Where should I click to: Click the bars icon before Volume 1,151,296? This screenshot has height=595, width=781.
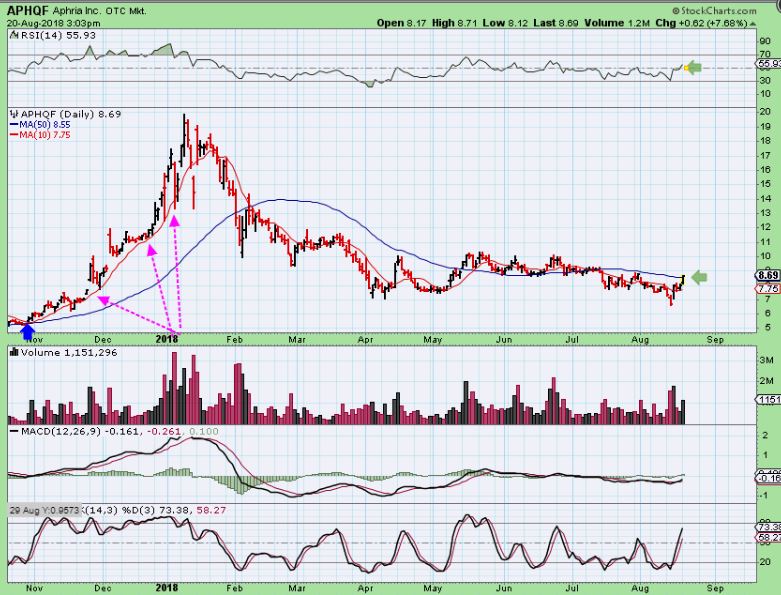pos(14,353)
